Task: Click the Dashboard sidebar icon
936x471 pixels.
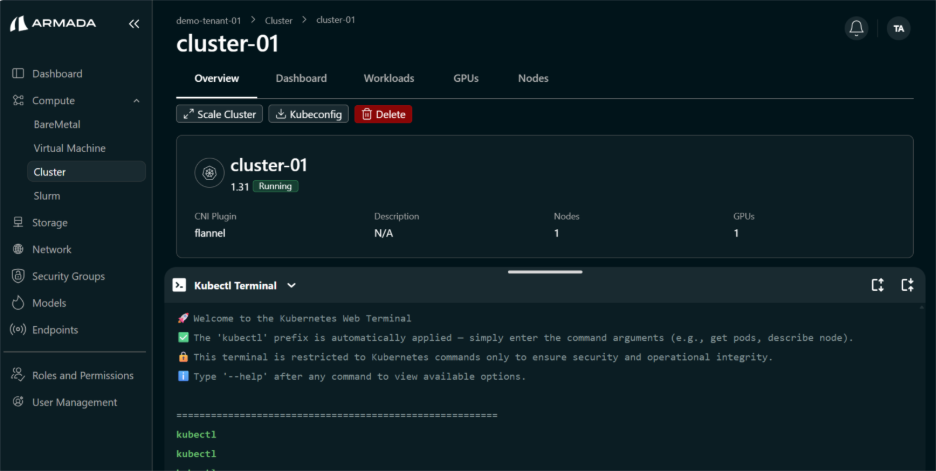Action: pyautogui.click(x=18, y=73)
